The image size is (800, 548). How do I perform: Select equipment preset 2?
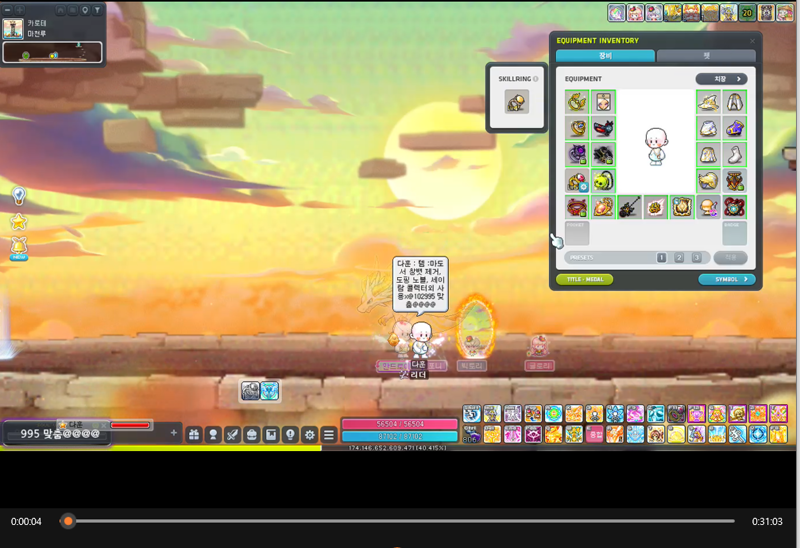679,258
